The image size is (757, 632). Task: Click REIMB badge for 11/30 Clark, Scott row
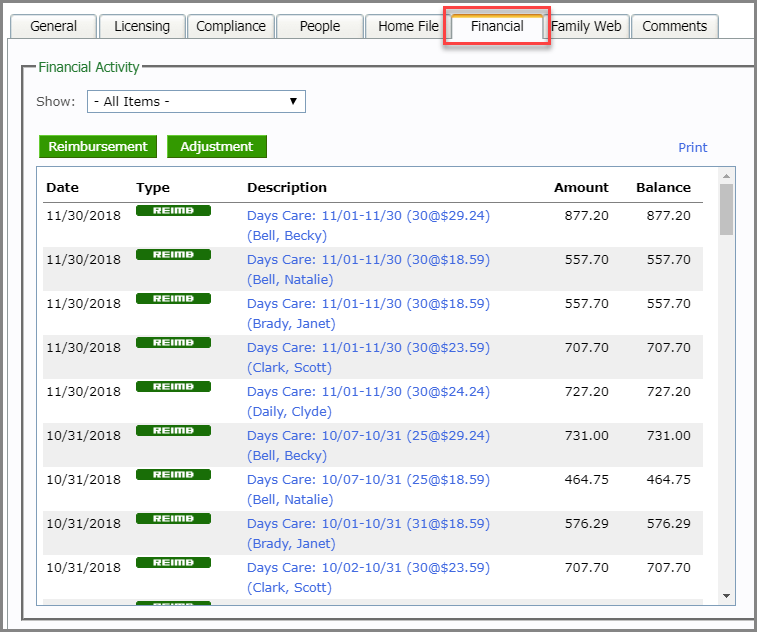pos(173,342)
